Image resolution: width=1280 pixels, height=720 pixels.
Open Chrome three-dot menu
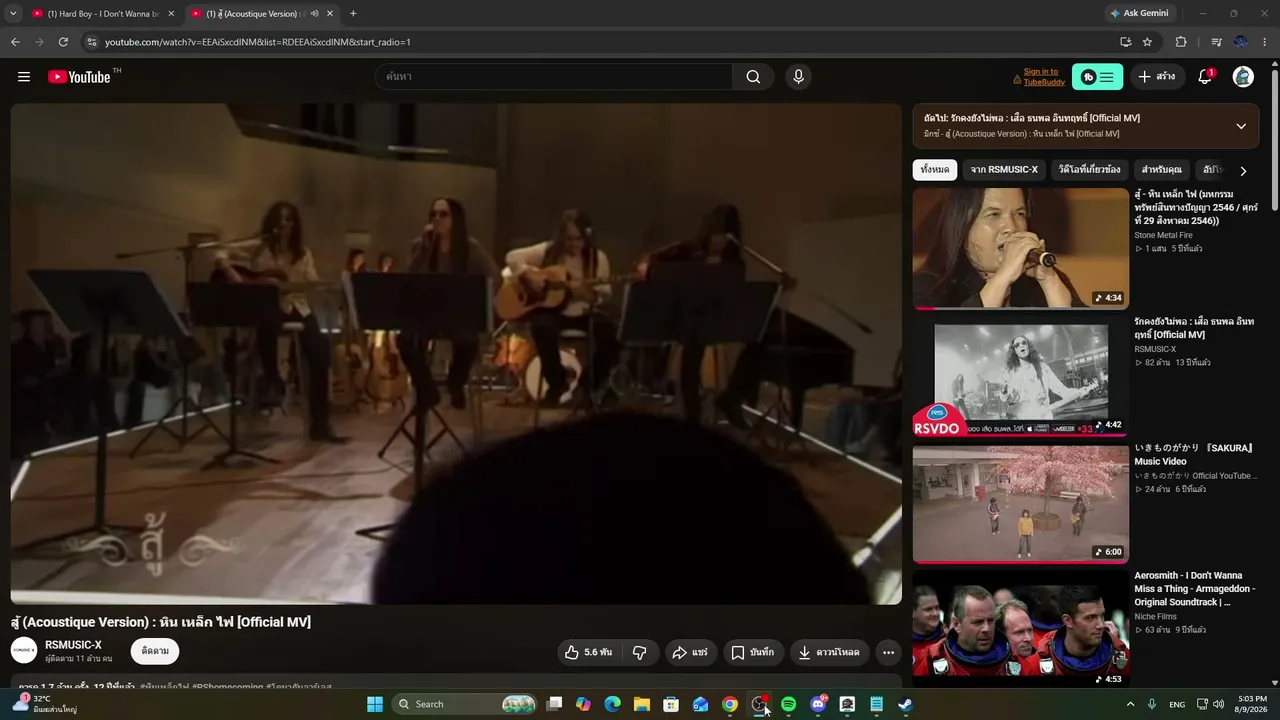1265,42
